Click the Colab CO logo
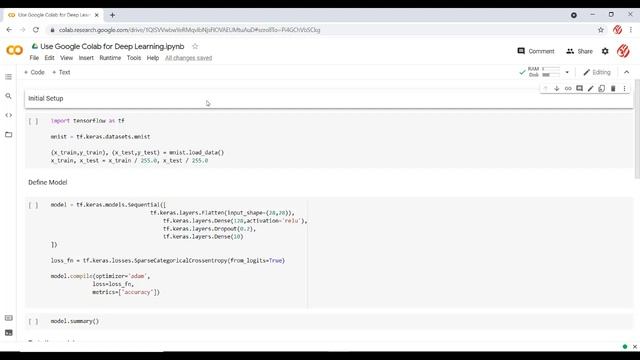This screenshot has height=360, width=640. pos(14,50)
